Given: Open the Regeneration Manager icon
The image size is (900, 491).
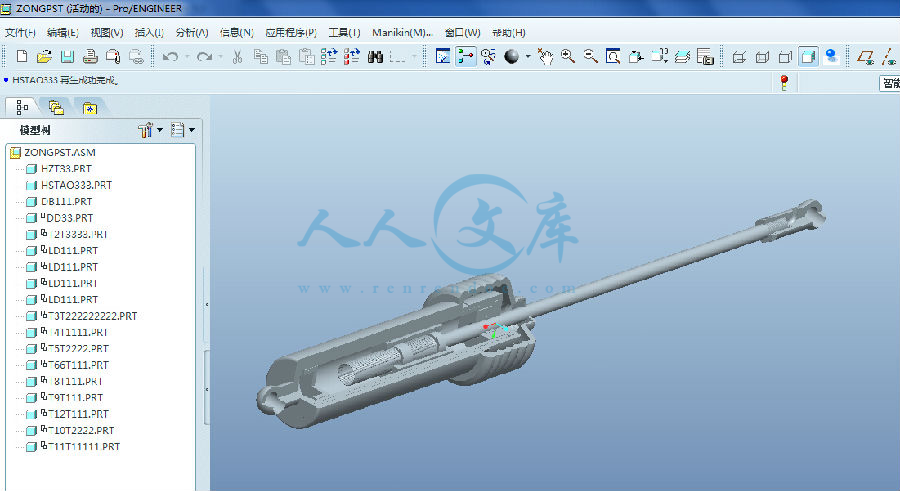Looking at the screenshot, I should [x=351, y=56].
